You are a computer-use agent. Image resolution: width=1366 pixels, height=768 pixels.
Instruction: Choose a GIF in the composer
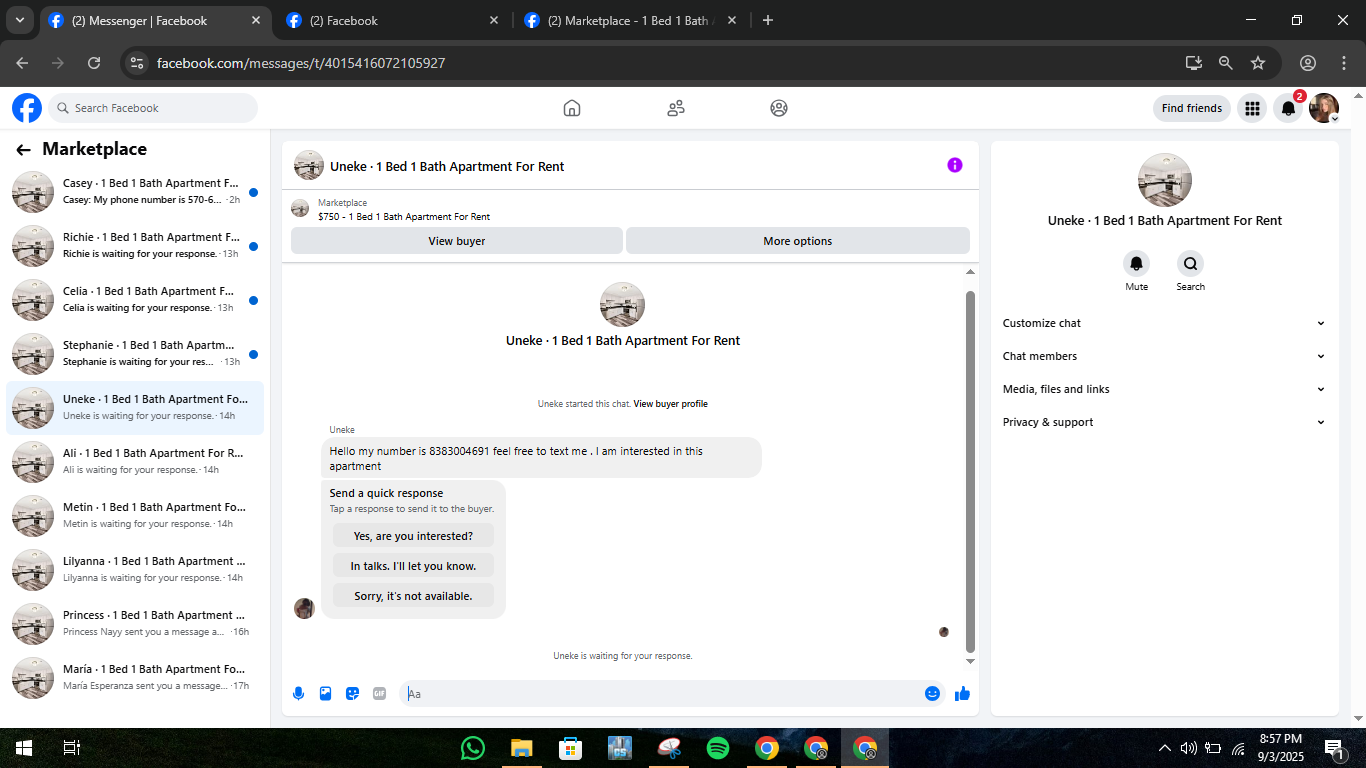click(x=379, y=694)
